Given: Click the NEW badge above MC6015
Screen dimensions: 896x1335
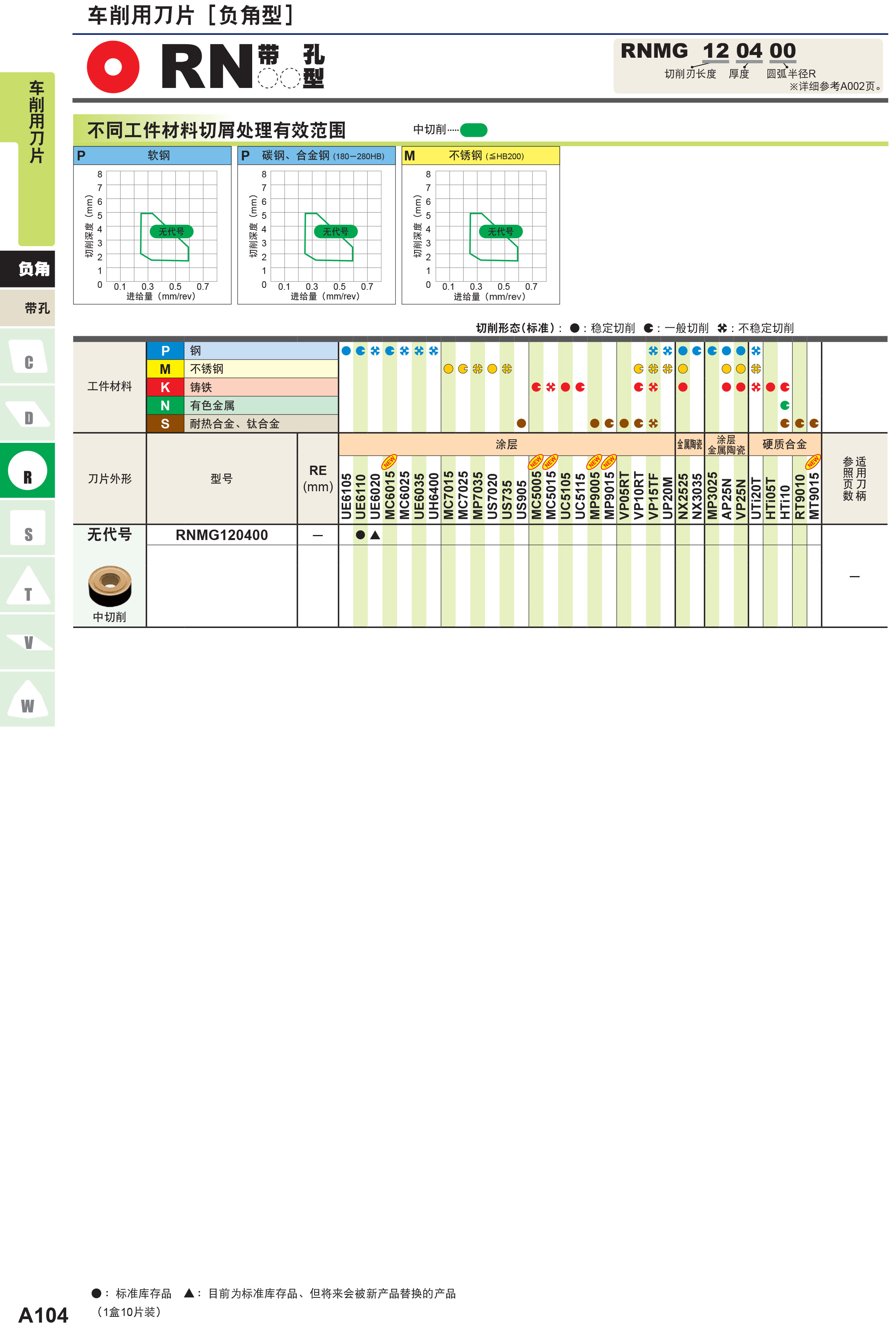Looking at the screenshot, I should coord(390,461).
